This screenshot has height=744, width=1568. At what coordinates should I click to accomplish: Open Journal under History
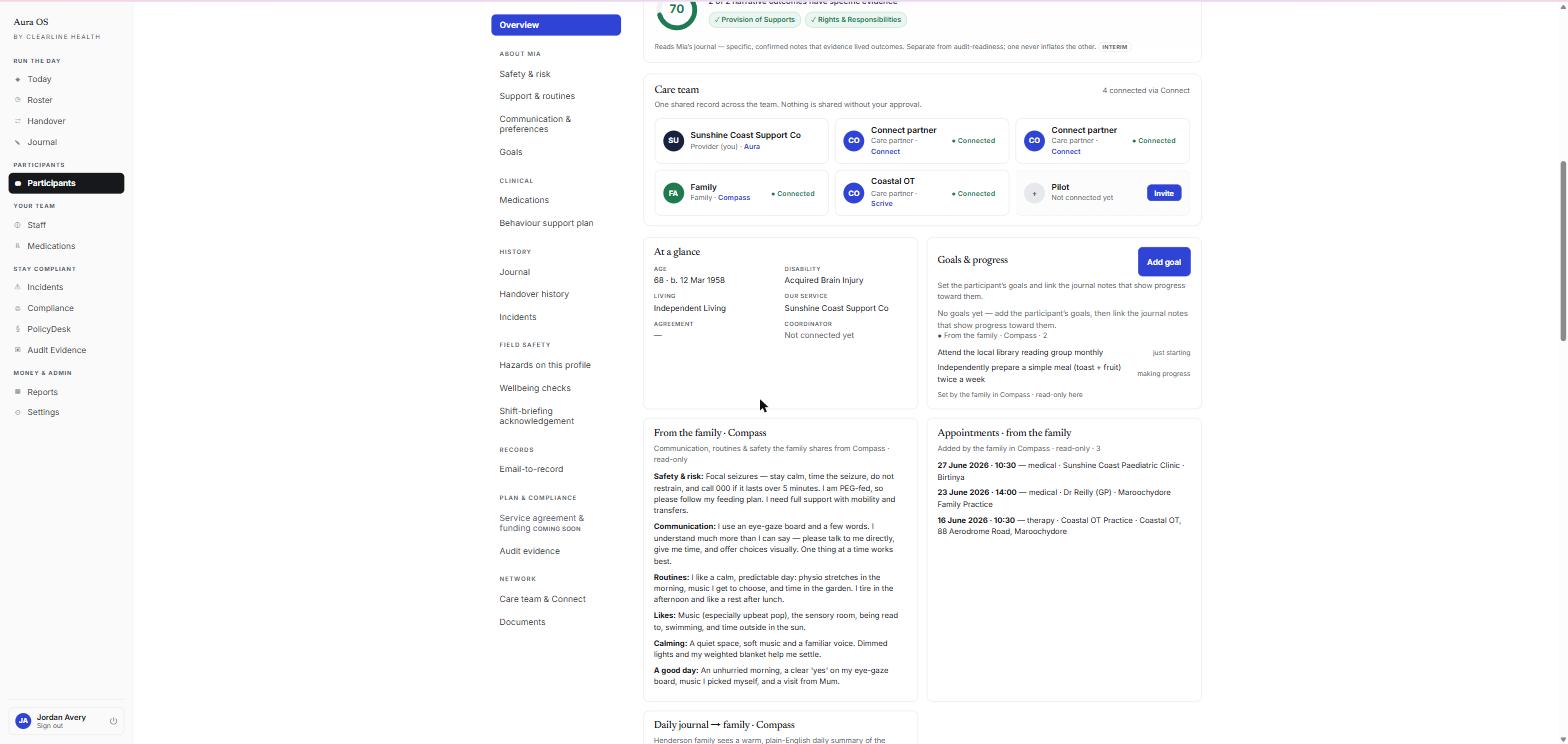[515, 272]
